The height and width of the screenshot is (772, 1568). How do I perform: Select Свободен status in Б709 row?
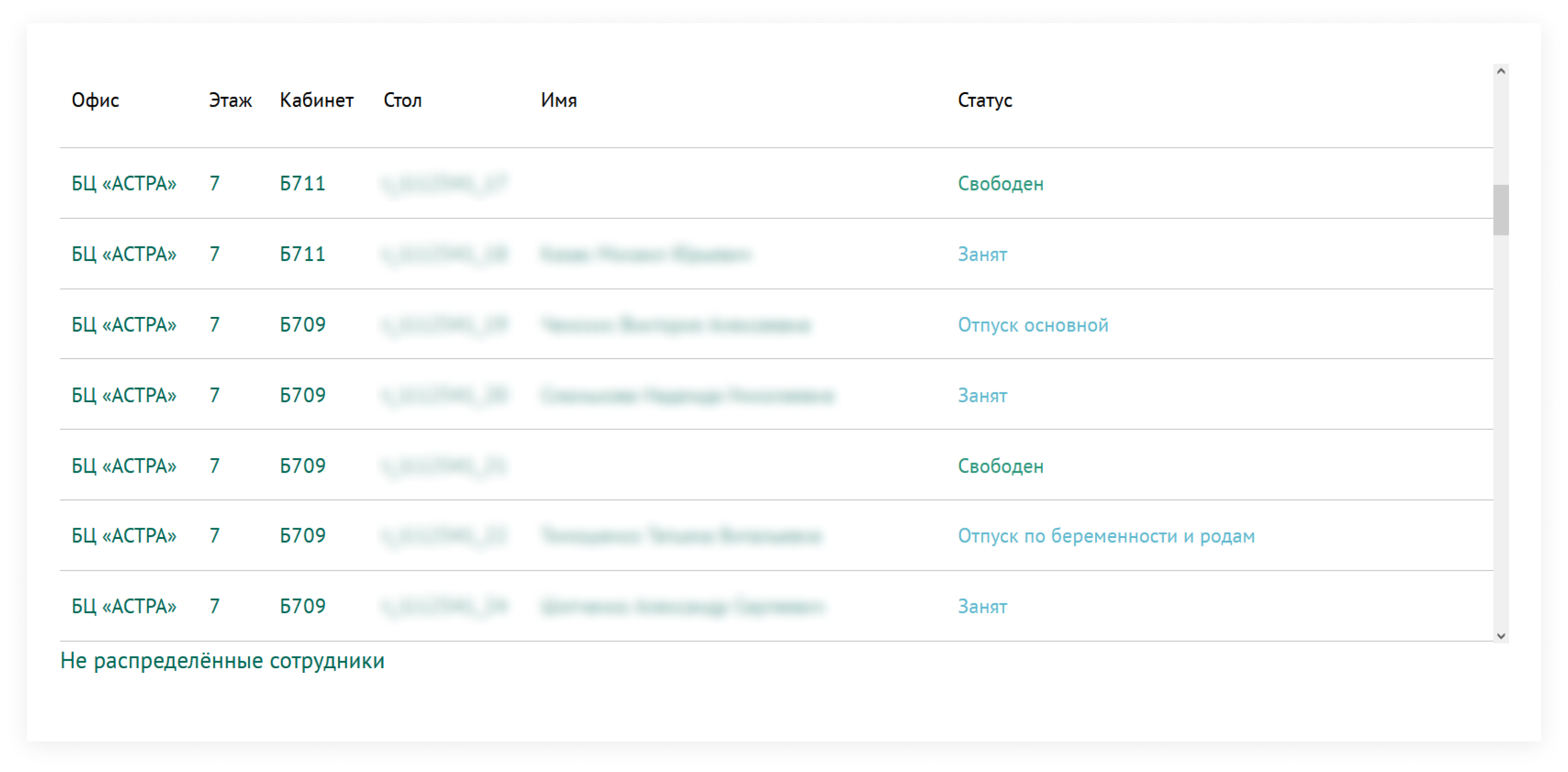pos(1001,466)
